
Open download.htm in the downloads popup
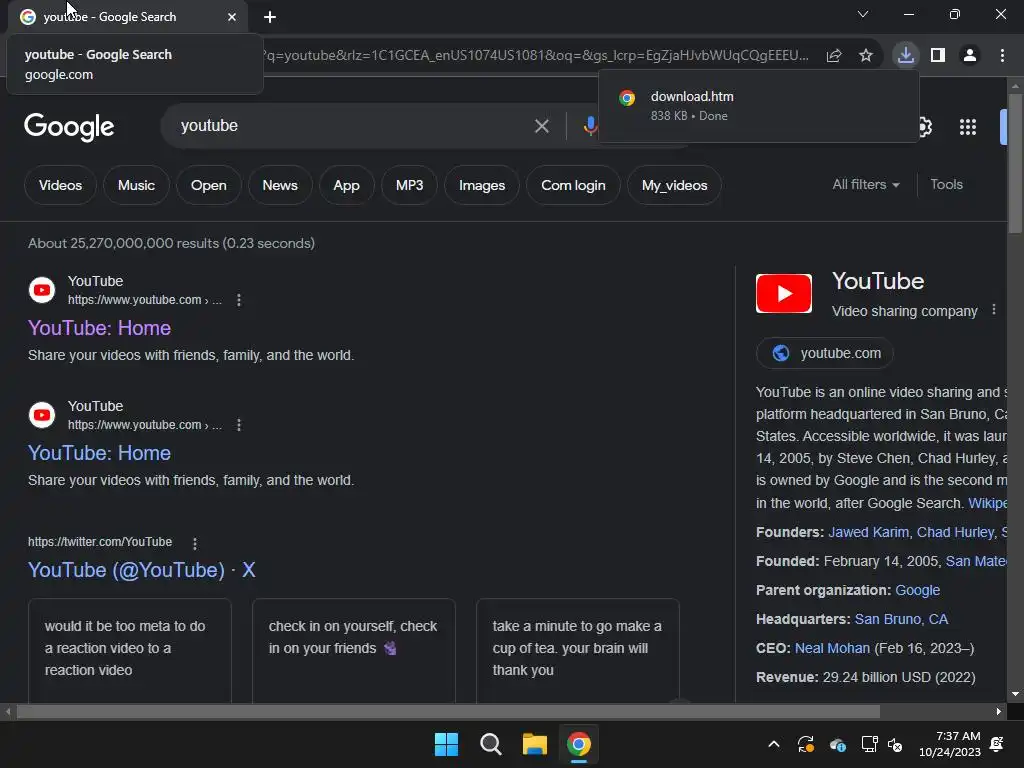pyautogui.click(x=758, y=106)
